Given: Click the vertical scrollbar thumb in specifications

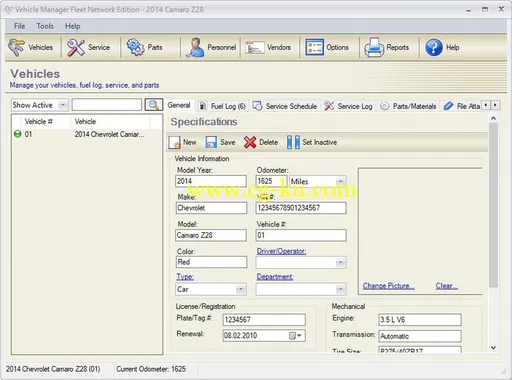Looking at the screenshot, I should 494,205.
